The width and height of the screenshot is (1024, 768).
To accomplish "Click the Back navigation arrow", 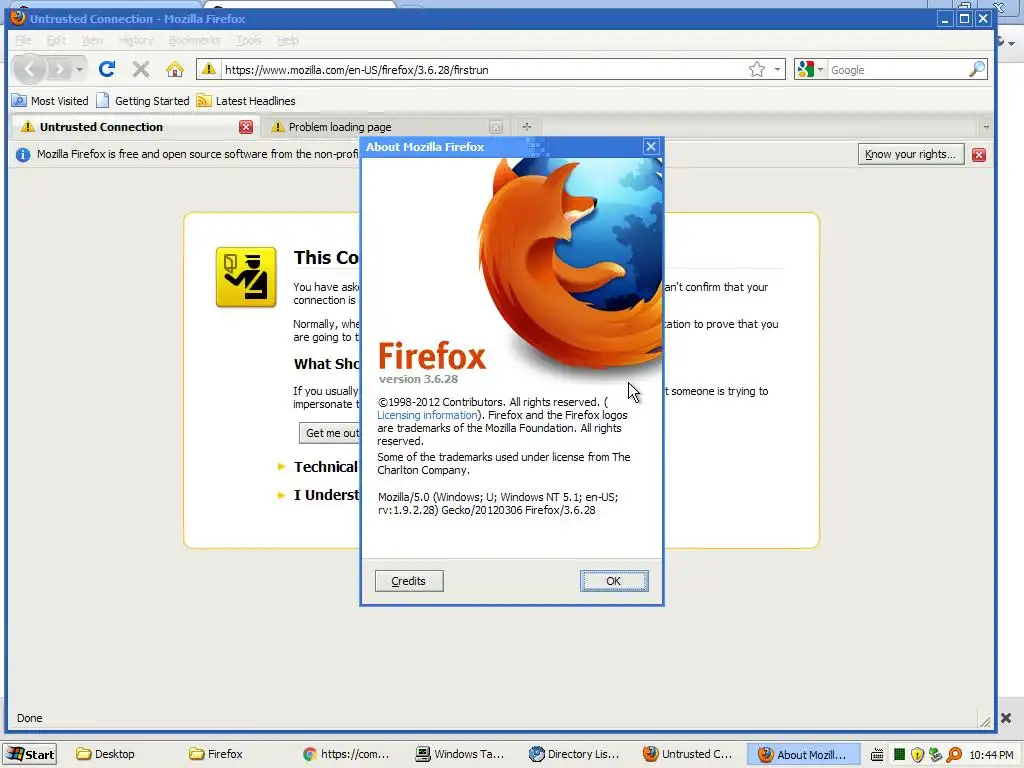I will (x=29, y=69).
